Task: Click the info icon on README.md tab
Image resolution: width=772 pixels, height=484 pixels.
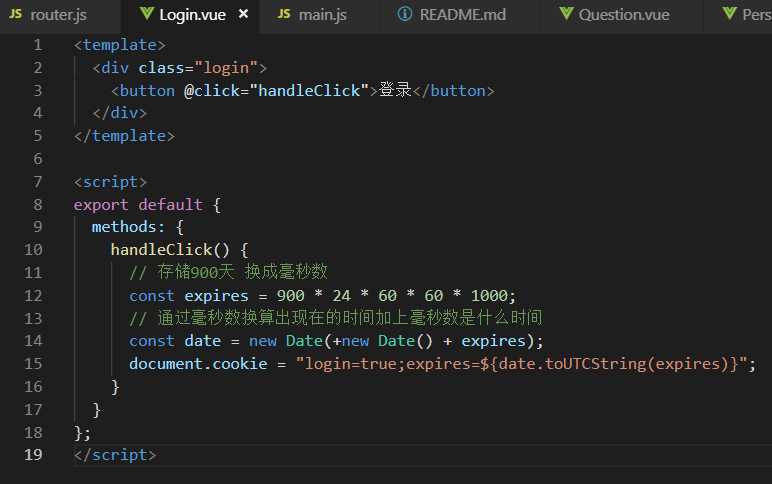Action: tap(405, 14)
